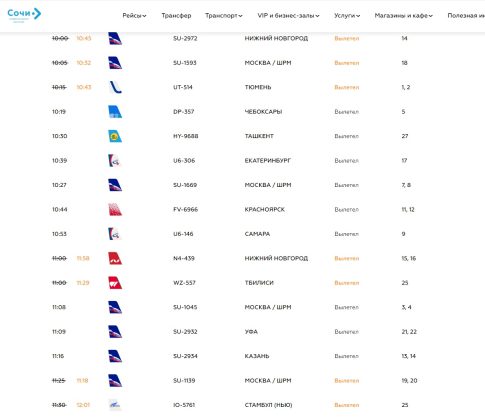The height and width of the screenshot is (420, 485).
Task: Click the Сочи airport logo
Action: coord(24,15)
